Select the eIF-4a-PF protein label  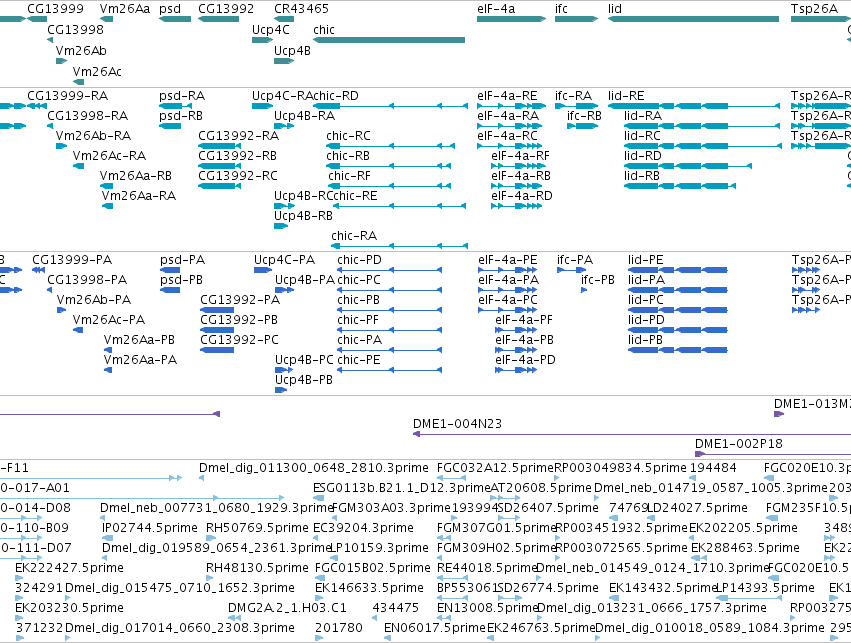tap(524, 320)
